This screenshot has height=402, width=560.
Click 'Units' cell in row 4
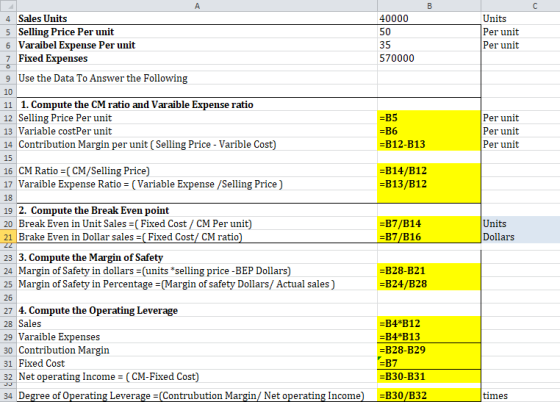click(521, 18)
